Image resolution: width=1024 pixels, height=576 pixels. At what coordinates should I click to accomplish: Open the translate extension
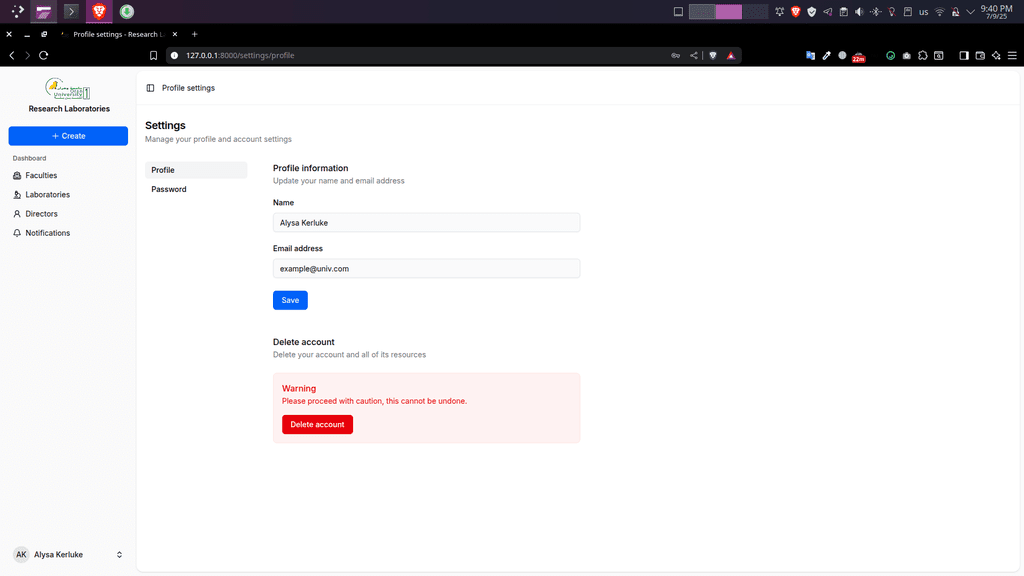pos(810,56)
